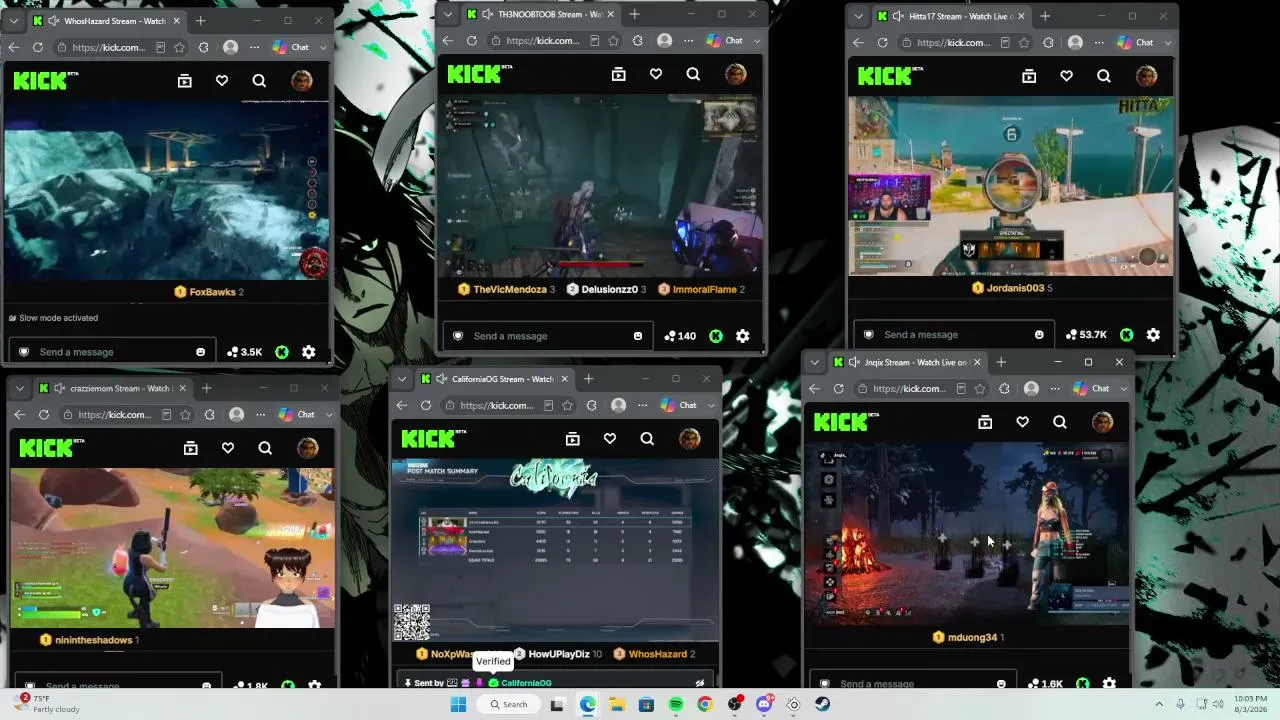This screenshot has width=1280, height=720.
Task: Open the Windows Start menu
Action: 458,705
